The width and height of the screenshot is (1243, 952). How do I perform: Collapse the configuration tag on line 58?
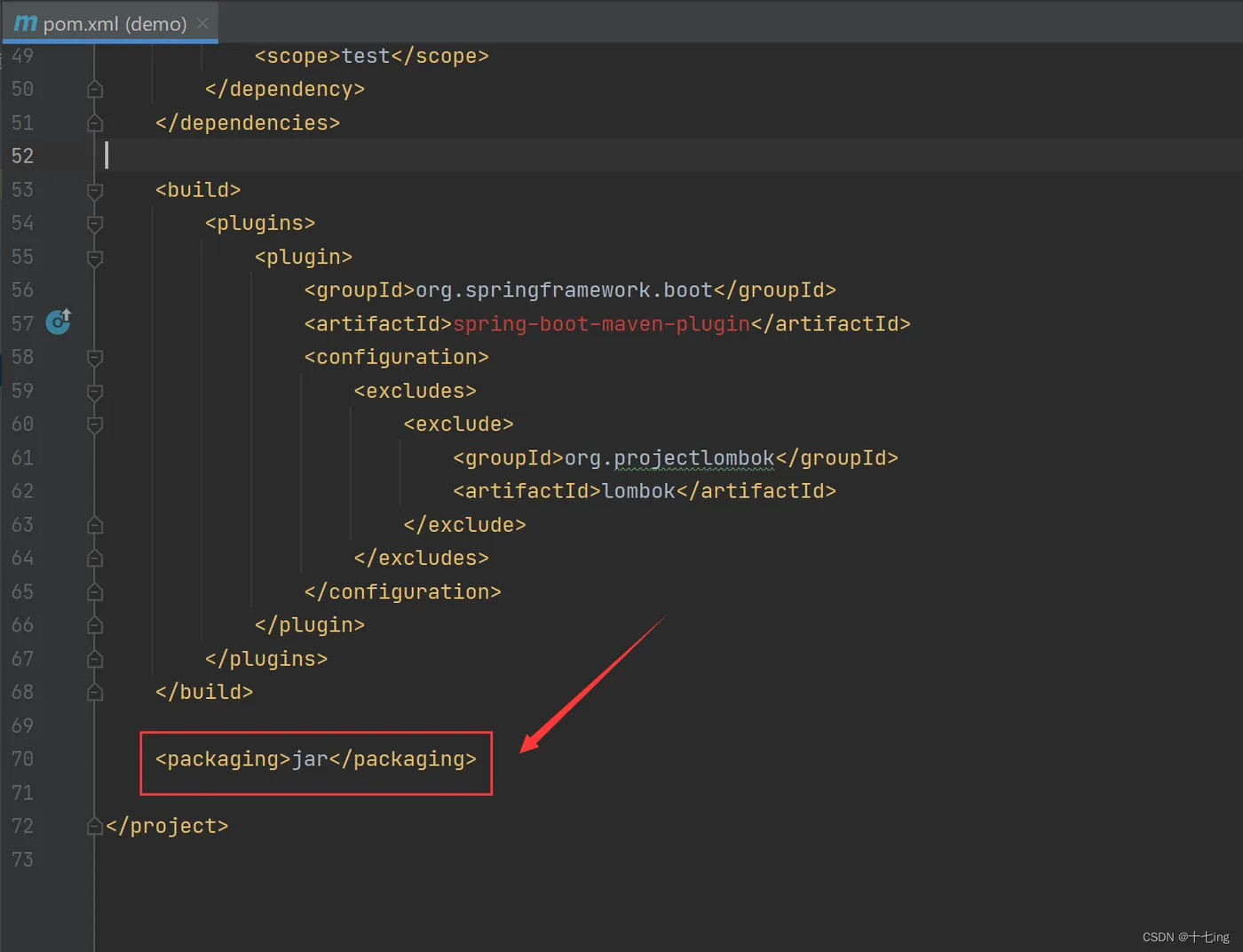tap(95, 358)
